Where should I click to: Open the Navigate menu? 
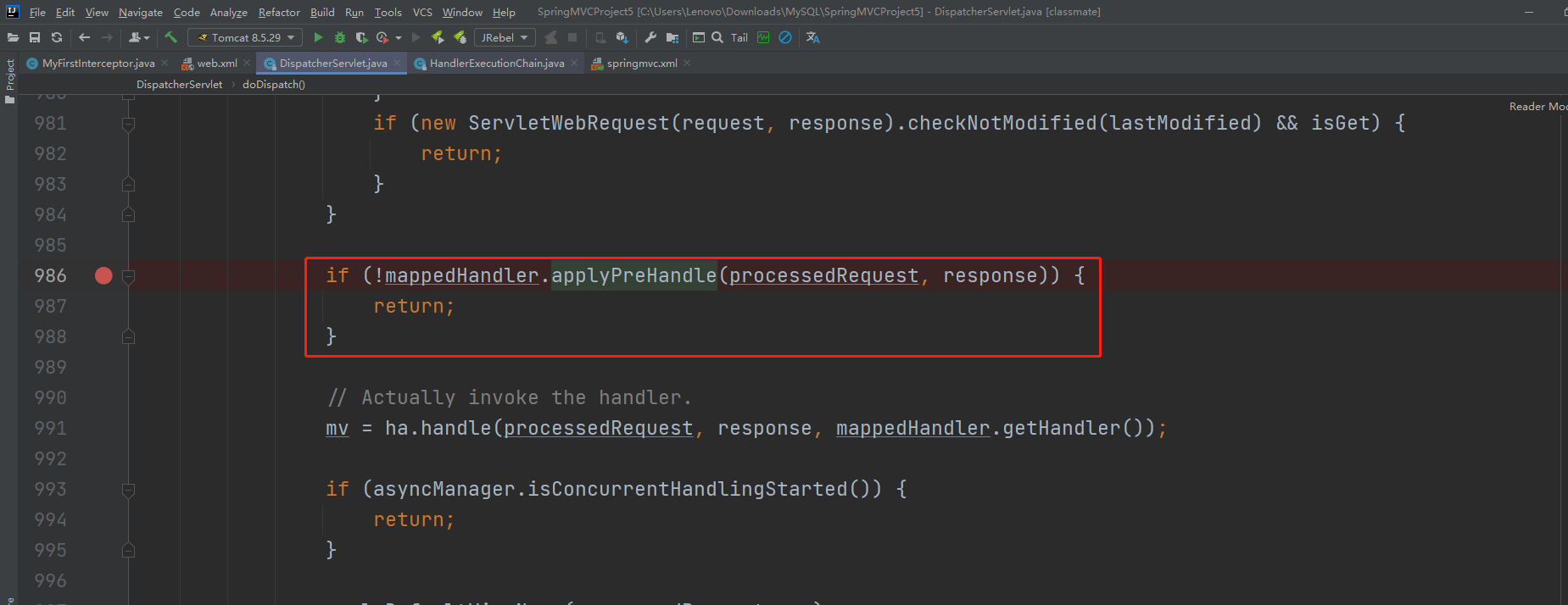[x=141, y=12]
